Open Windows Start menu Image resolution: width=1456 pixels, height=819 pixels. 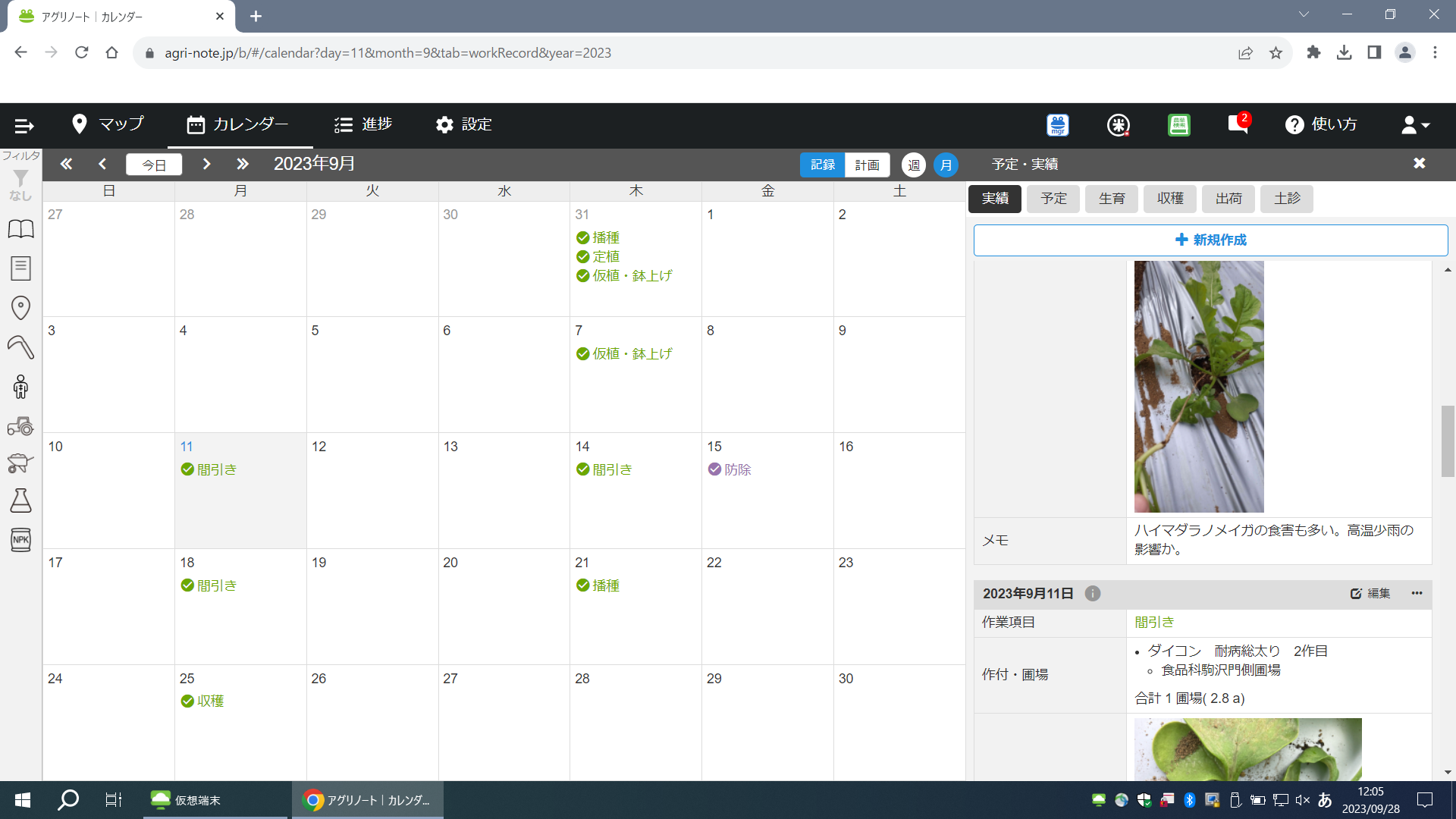coord(23,800)
